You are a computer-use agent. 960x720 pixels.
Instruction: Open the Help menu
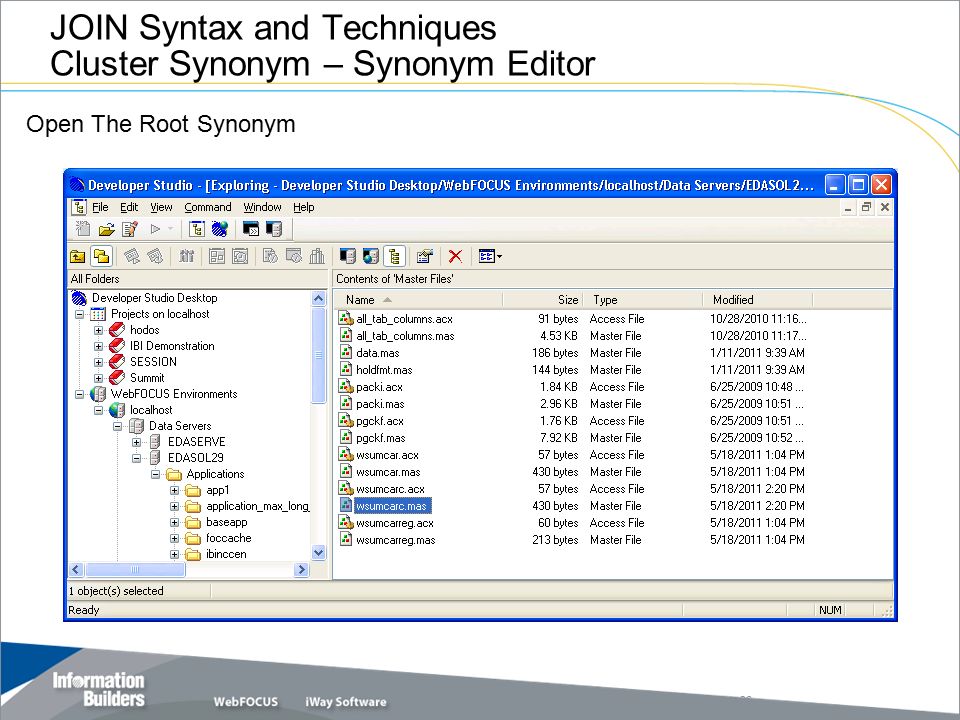[303, 208]
